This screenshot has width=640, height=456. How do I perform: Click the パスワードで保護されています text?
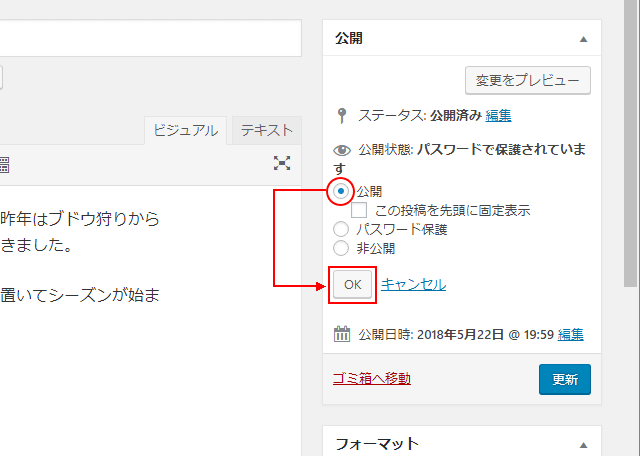point(460,159)
